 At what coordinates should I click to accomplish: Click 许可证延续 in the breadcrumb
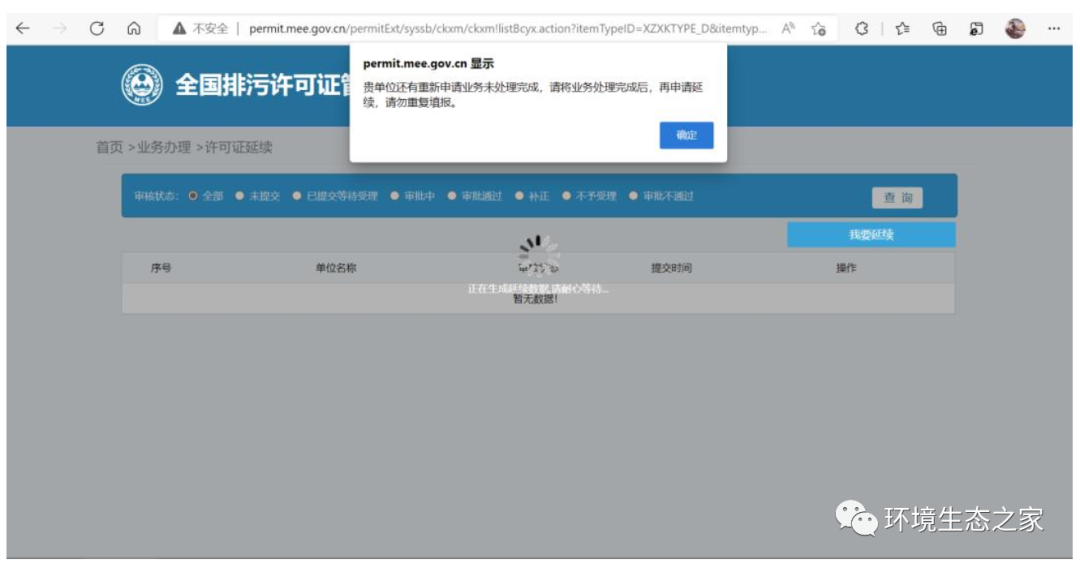pyautogui.click(x=238, y=147)
